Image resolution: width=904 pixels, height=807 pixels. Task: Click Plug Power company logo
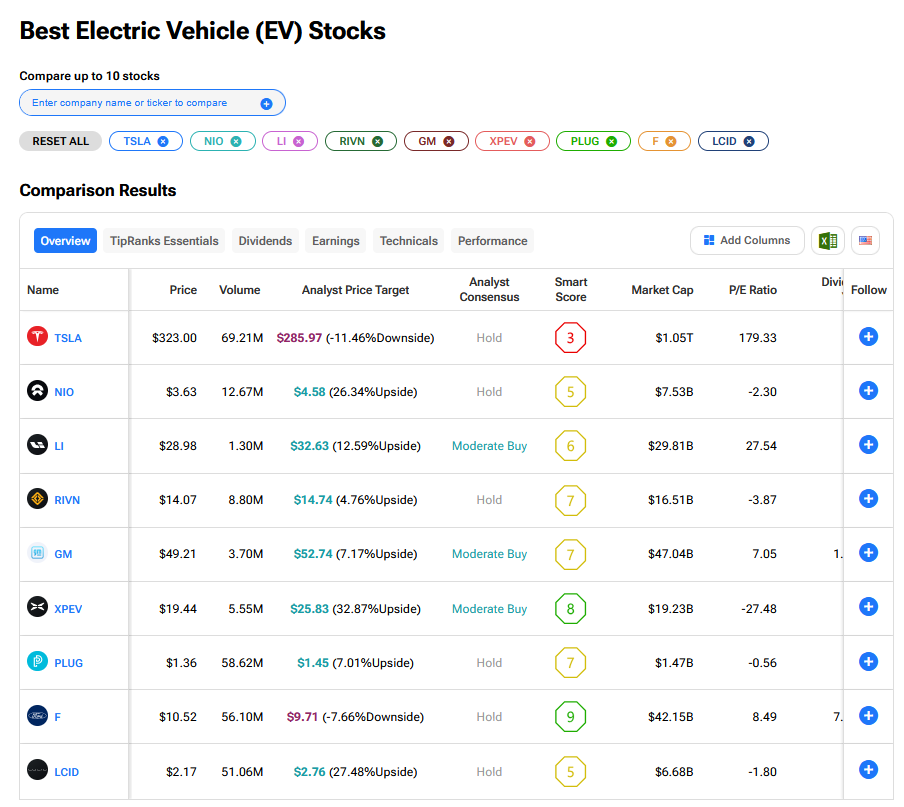point(37,661)
